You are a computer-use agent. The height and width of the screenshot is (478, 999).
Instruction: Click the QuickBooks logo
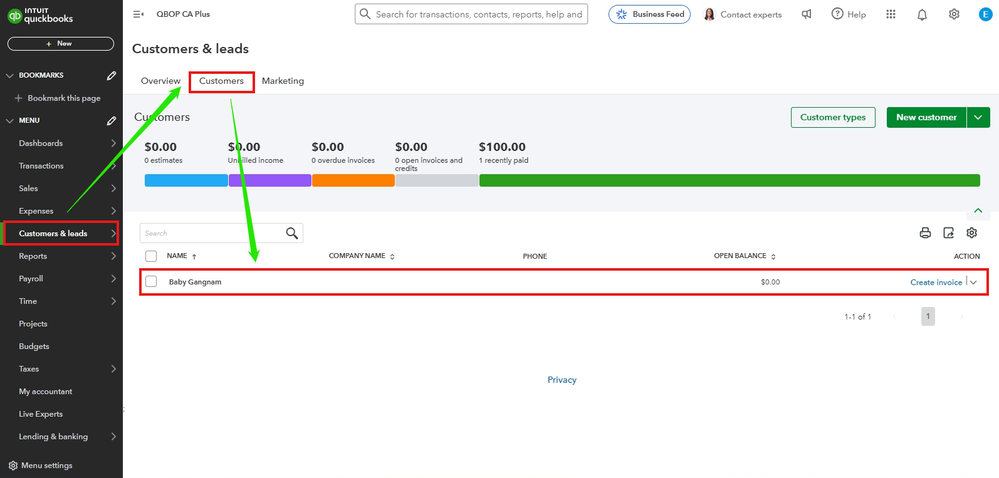point(40,15)
